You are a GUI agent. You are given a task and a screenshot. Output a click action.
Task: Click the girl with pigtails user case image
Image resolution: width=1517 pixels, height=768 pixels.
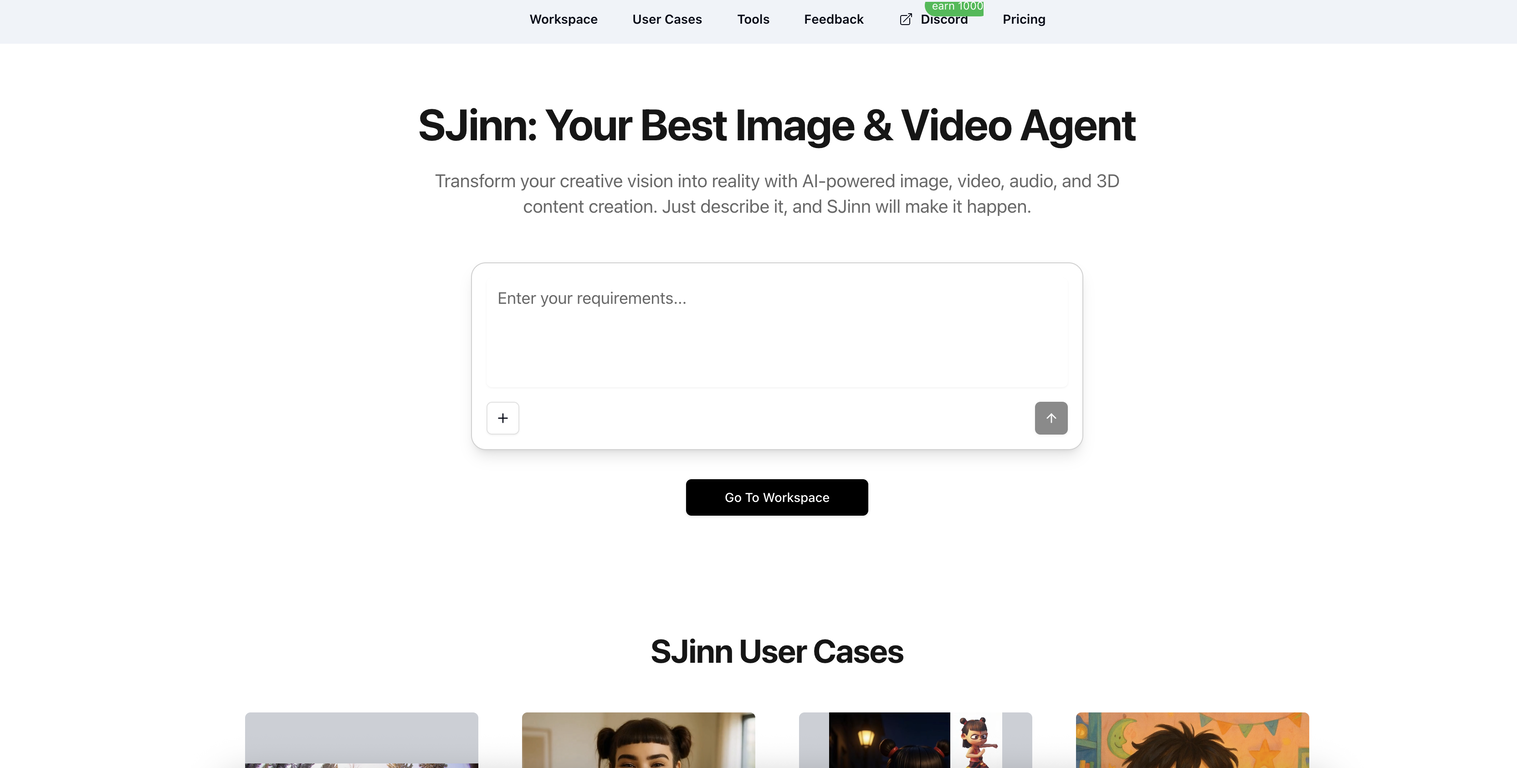pos(638,740)
